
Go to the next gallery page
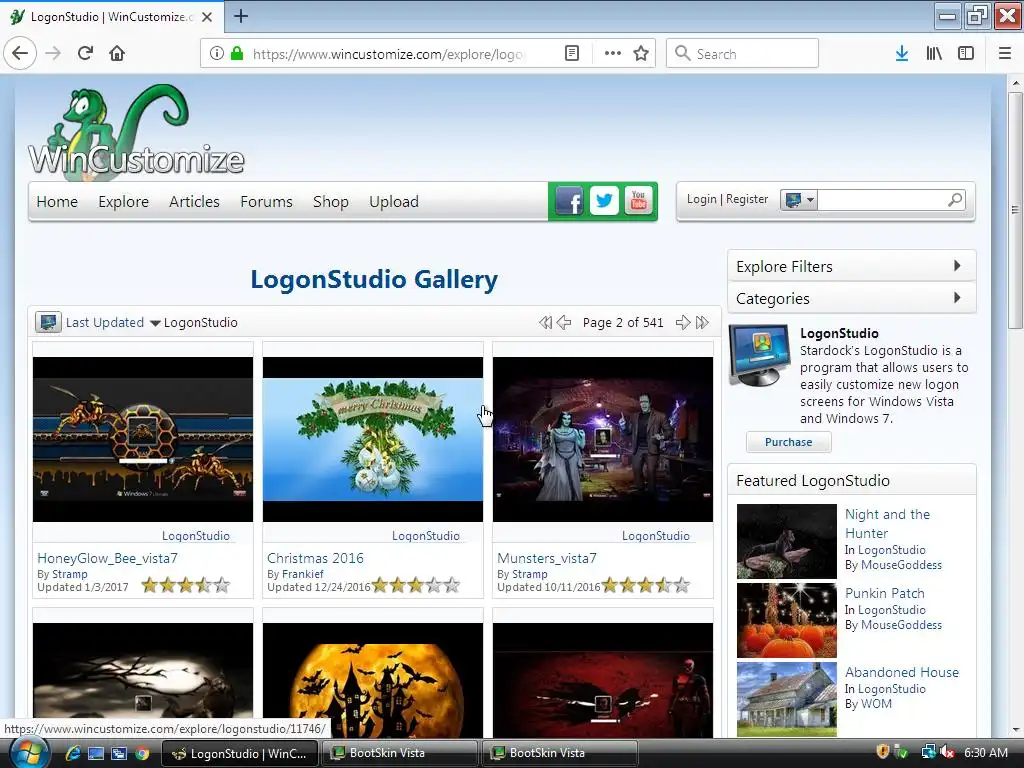pos(682,323)
